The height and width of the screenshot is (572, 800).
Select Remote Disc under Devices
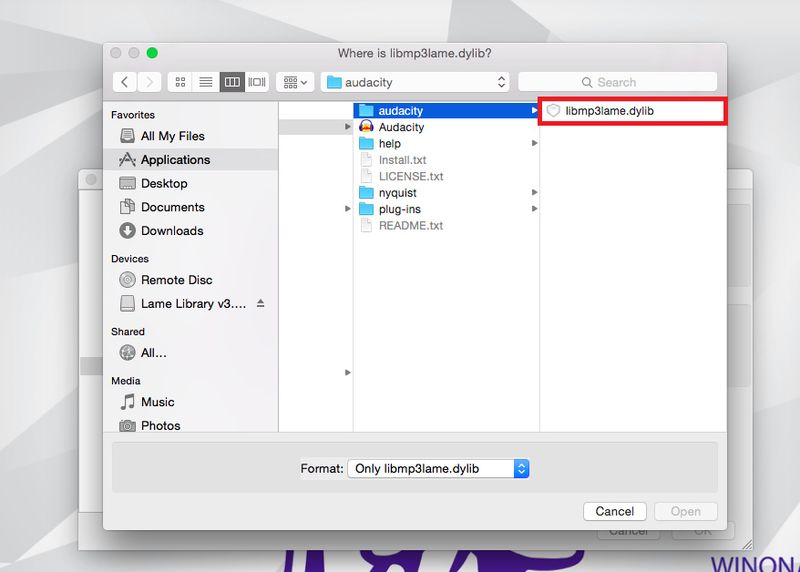click(176, 280)
